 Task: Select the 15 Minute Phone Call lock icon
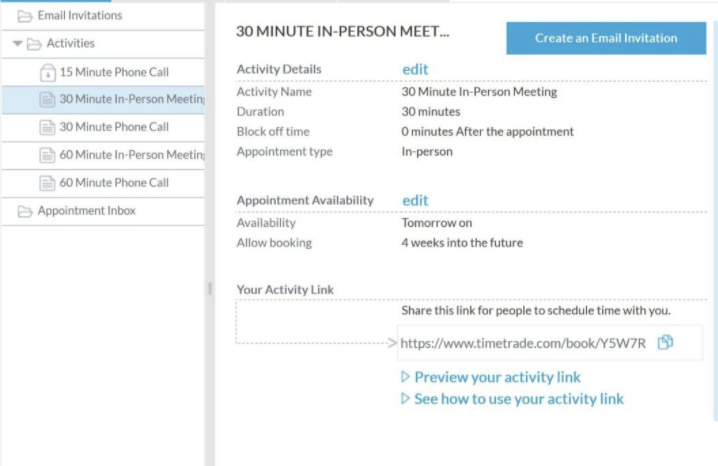click(48, 72)
